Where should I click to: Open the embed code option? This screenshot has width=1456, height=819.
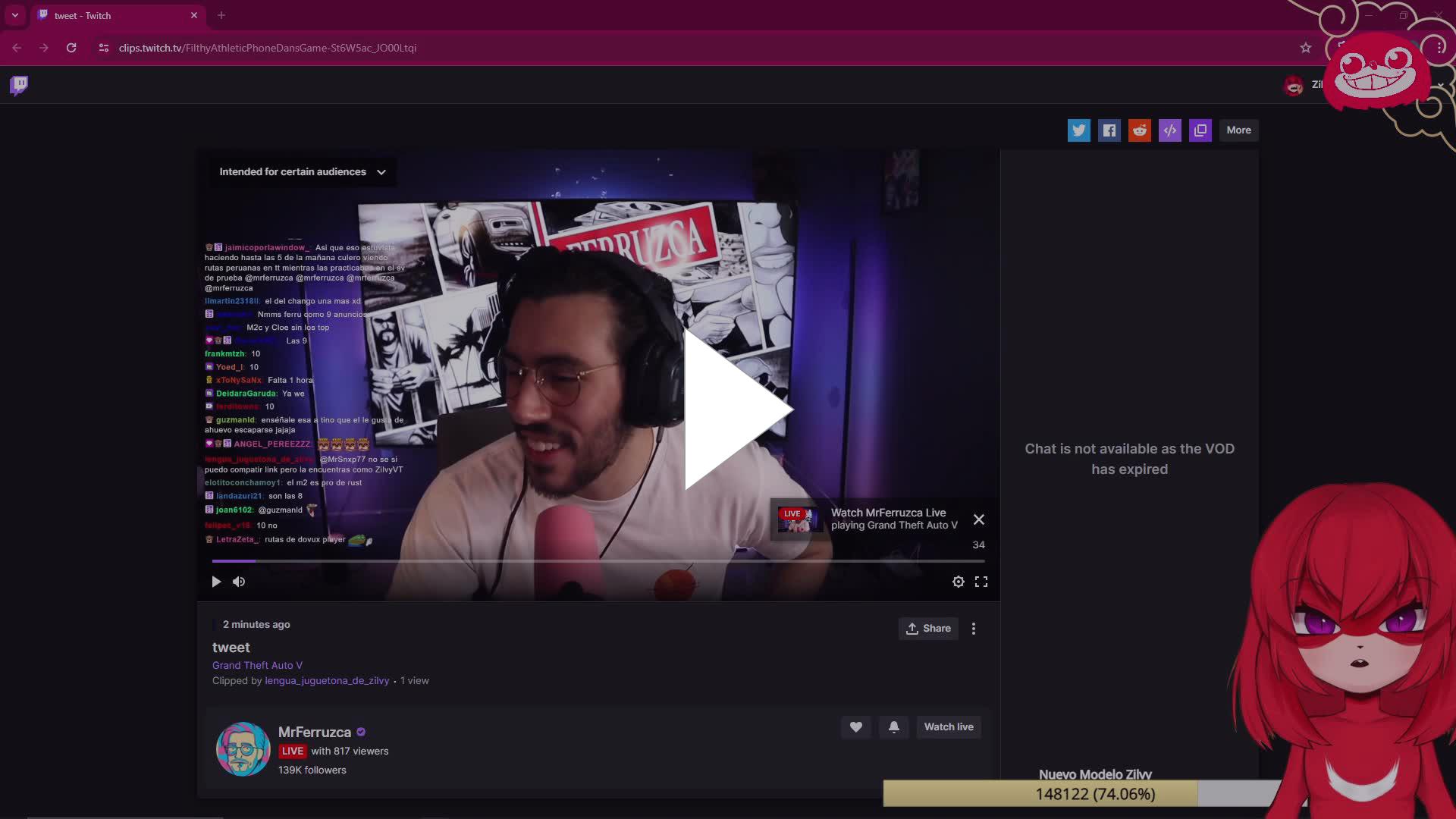click(x=1169, y=130)
